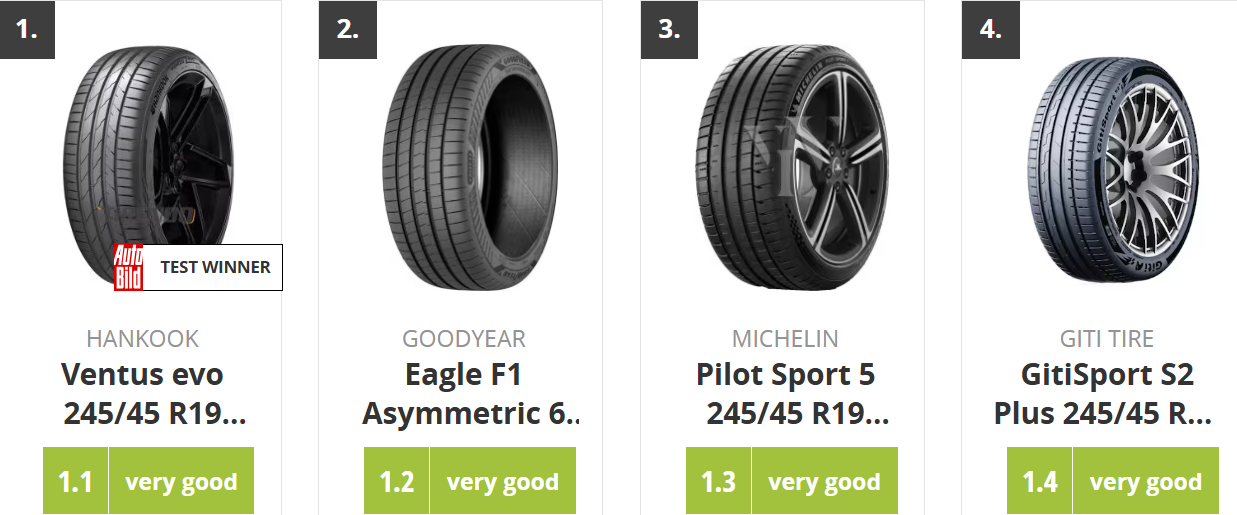Screen dimensions: 1237x515
Task: Open the GitiSport S2 Plus tire image
Action: 1114,165
